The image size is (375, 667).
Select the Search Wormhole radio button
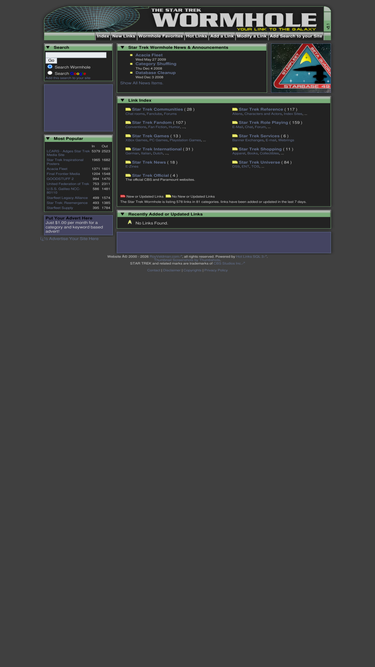pyautogui.click(x=50, y=67)
